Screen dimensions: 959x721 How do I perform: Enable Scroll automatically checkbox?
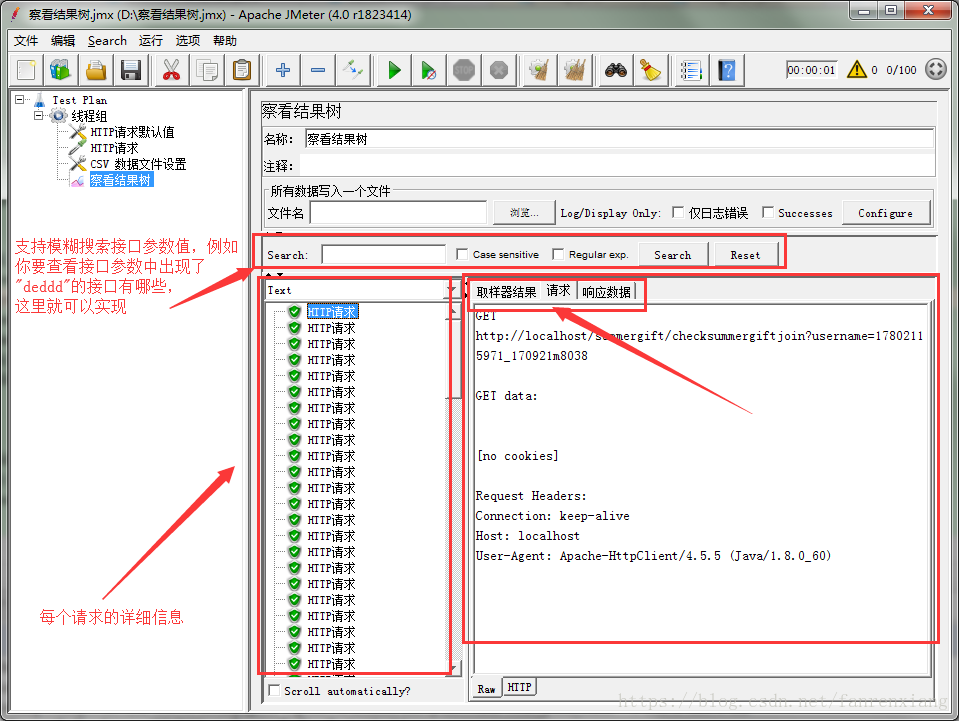click(274, 690)
